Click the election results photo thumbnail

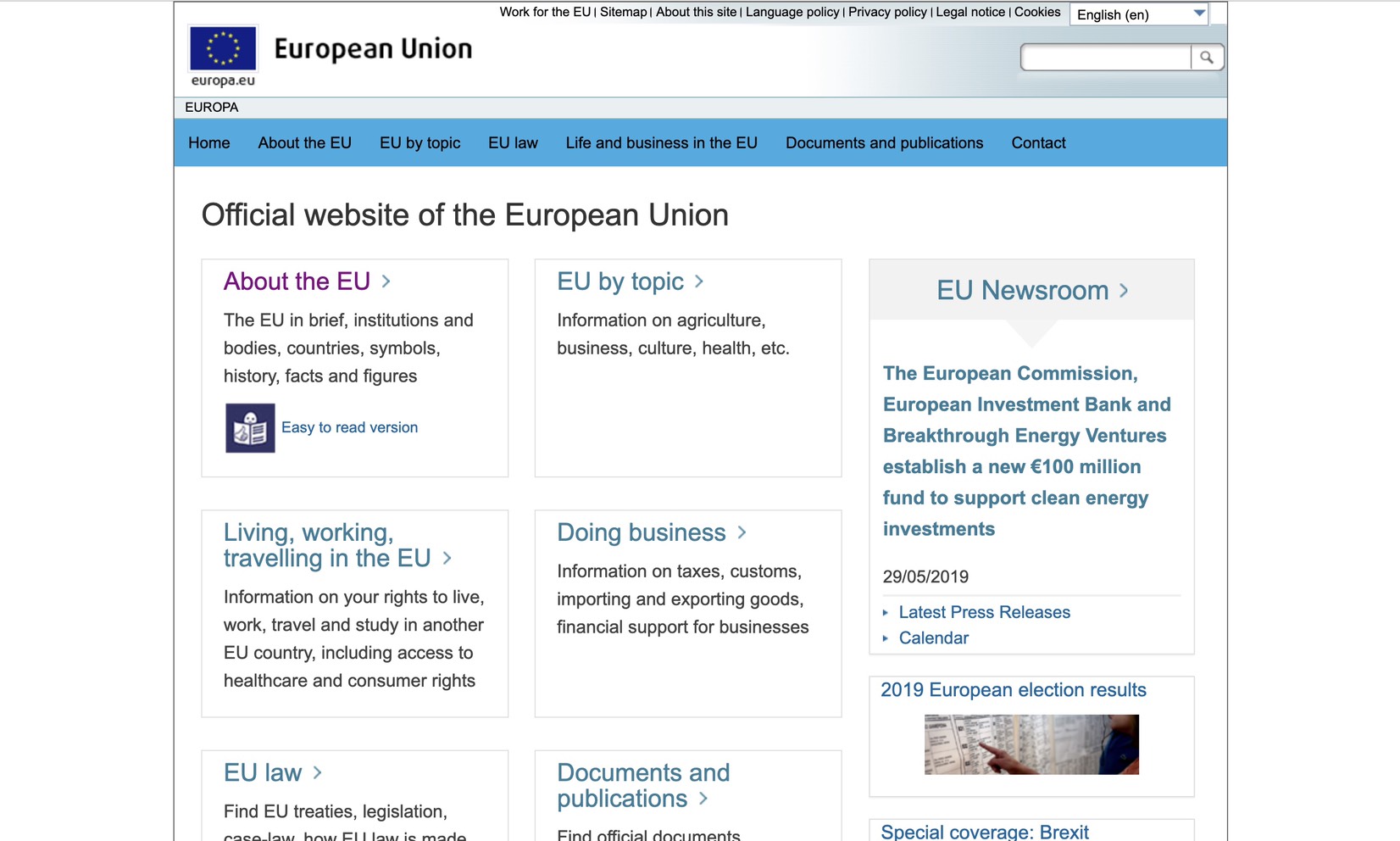point(1031,744)
